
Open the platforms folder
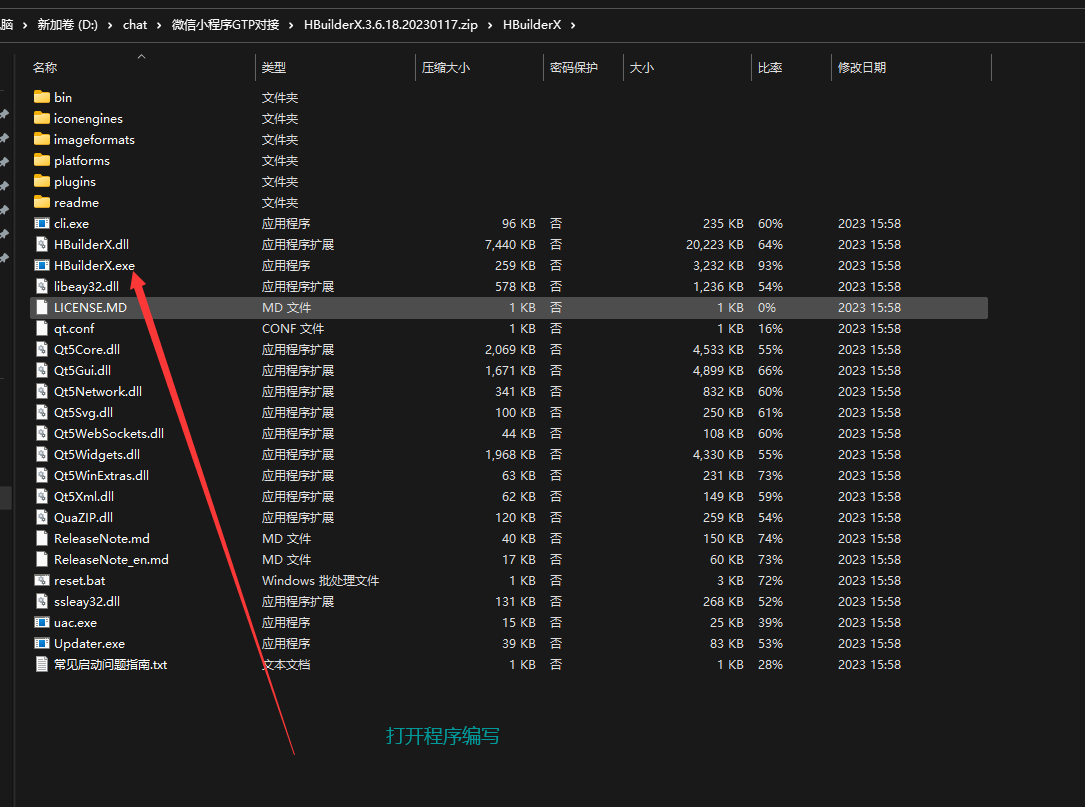coord(81,161)
